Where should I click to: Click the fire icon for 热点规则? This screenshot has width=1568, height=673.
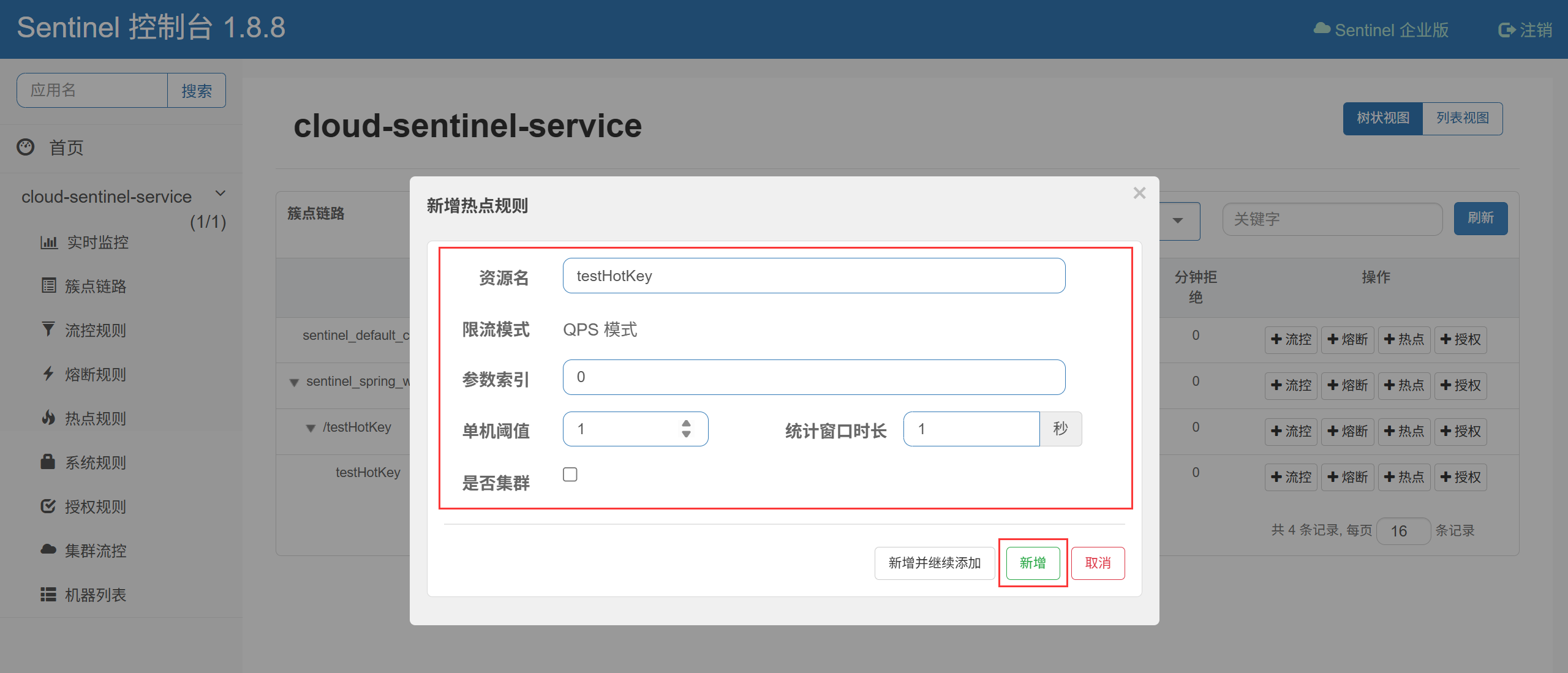click(48, 418)
